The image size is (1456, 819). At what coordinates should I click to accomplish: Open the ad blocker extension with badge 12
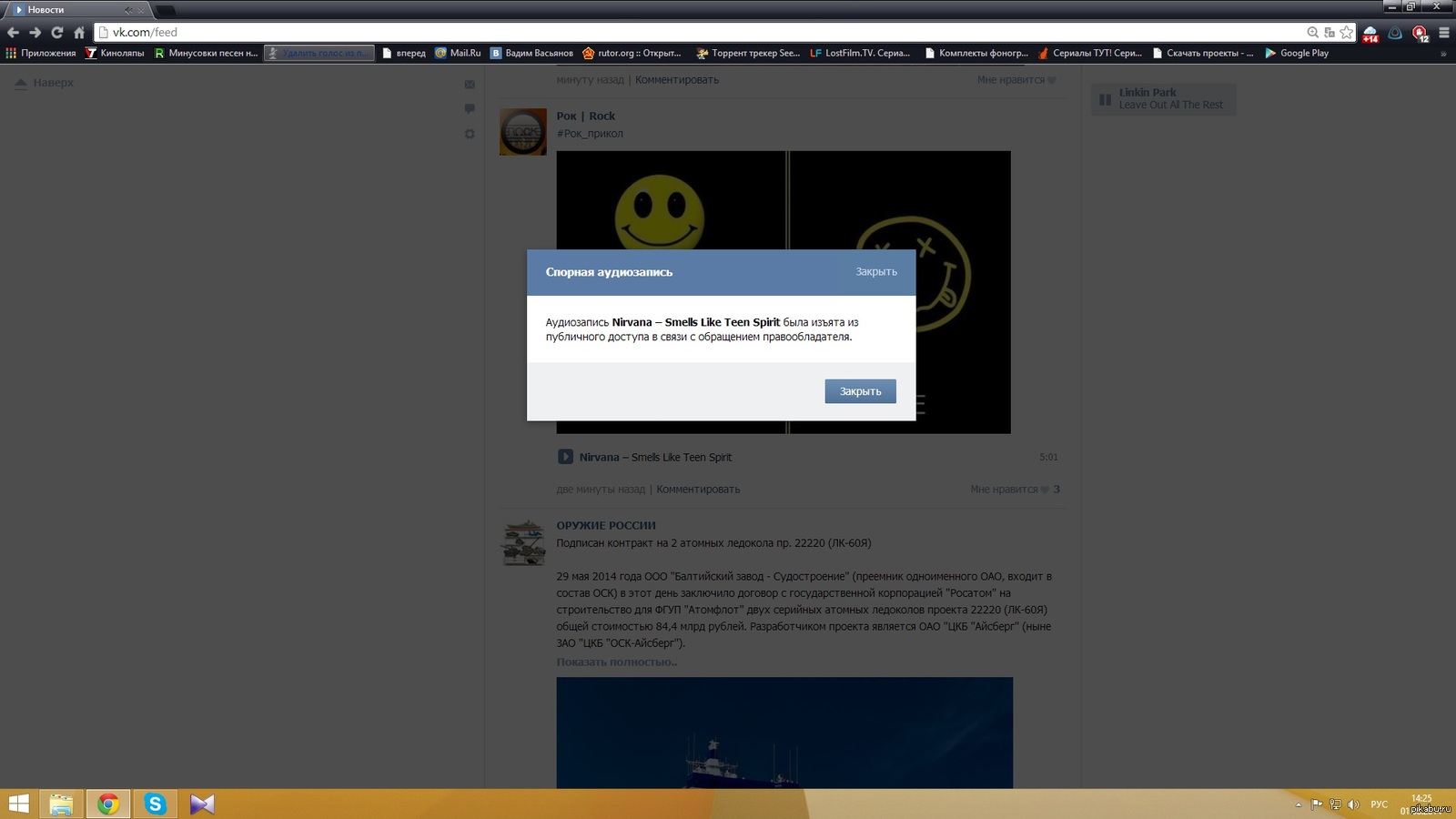[1420, 34]
